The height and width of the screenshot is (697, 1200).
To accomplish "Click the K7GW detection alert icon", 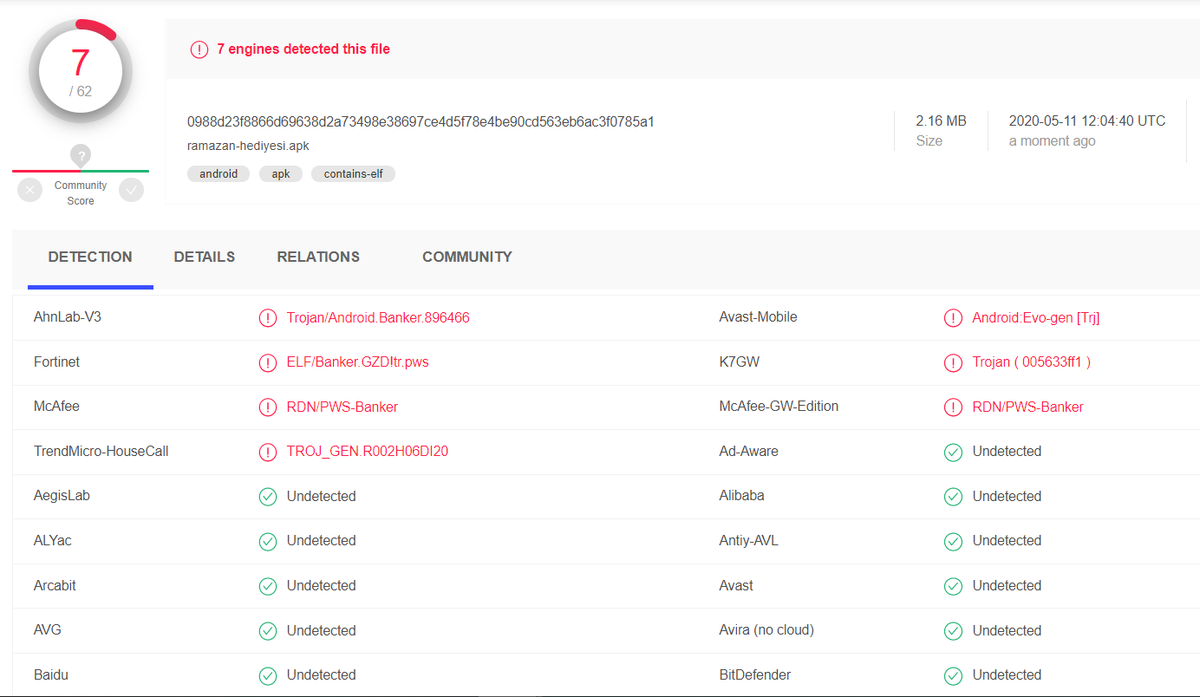I will 954,362.
